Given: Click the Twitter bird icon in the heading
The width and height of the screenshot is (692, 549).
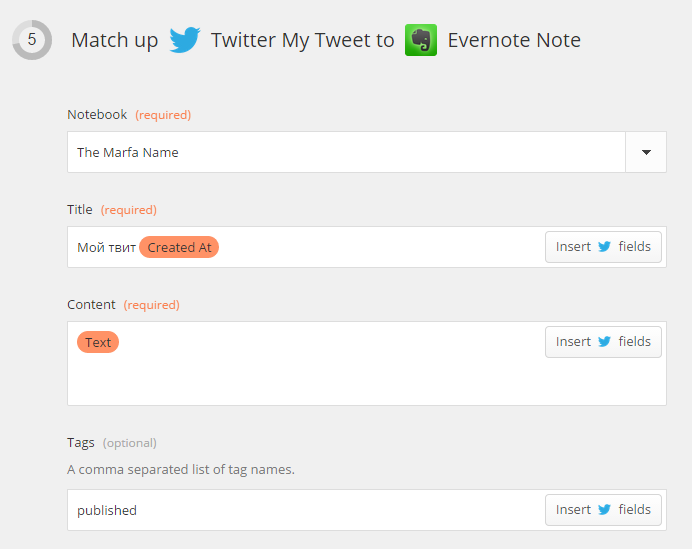Looking at the screenshot, I should pyautogui.click(x=185, y=40).
